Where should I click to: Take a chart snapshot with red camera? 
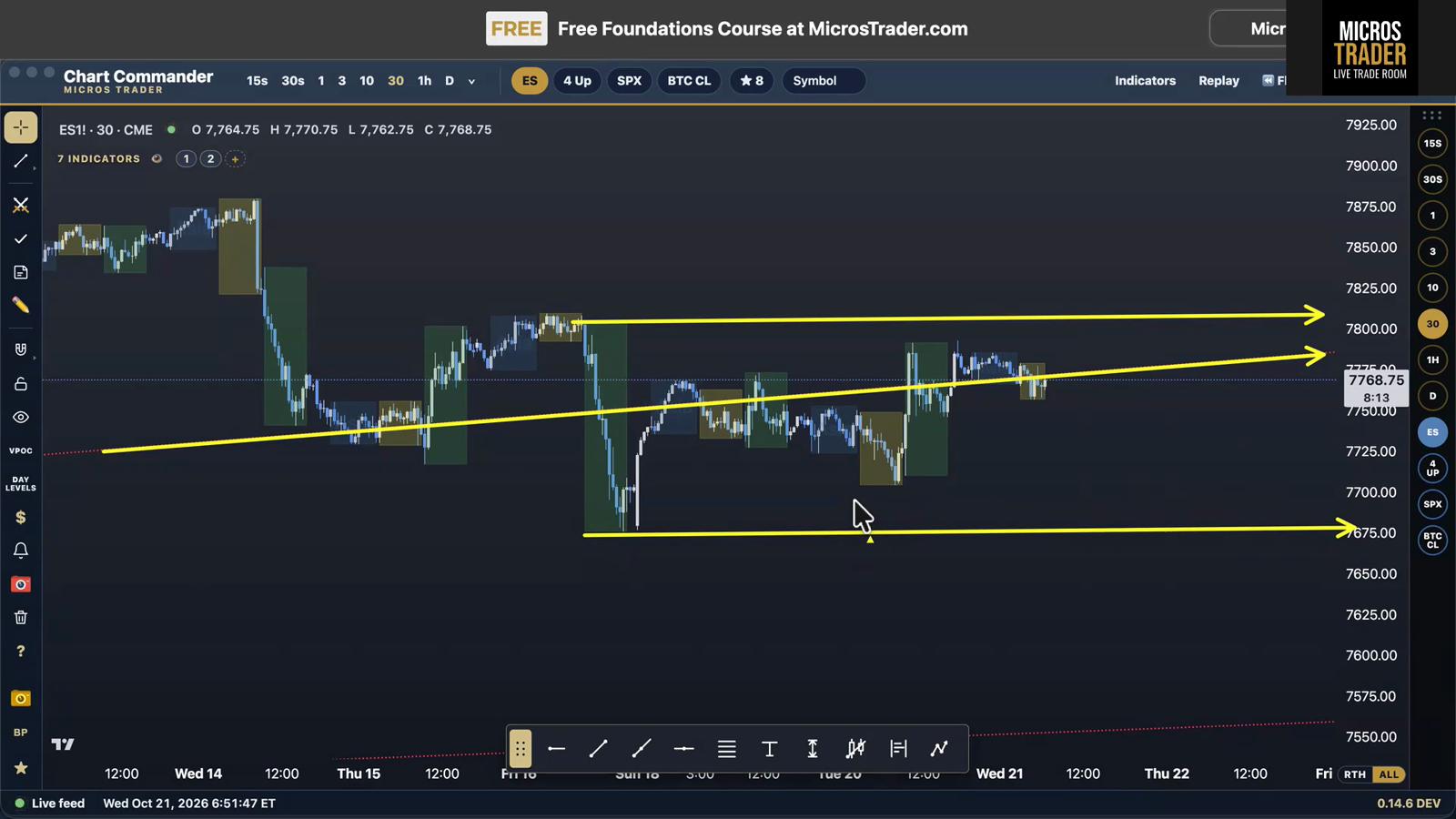point(21,584)
